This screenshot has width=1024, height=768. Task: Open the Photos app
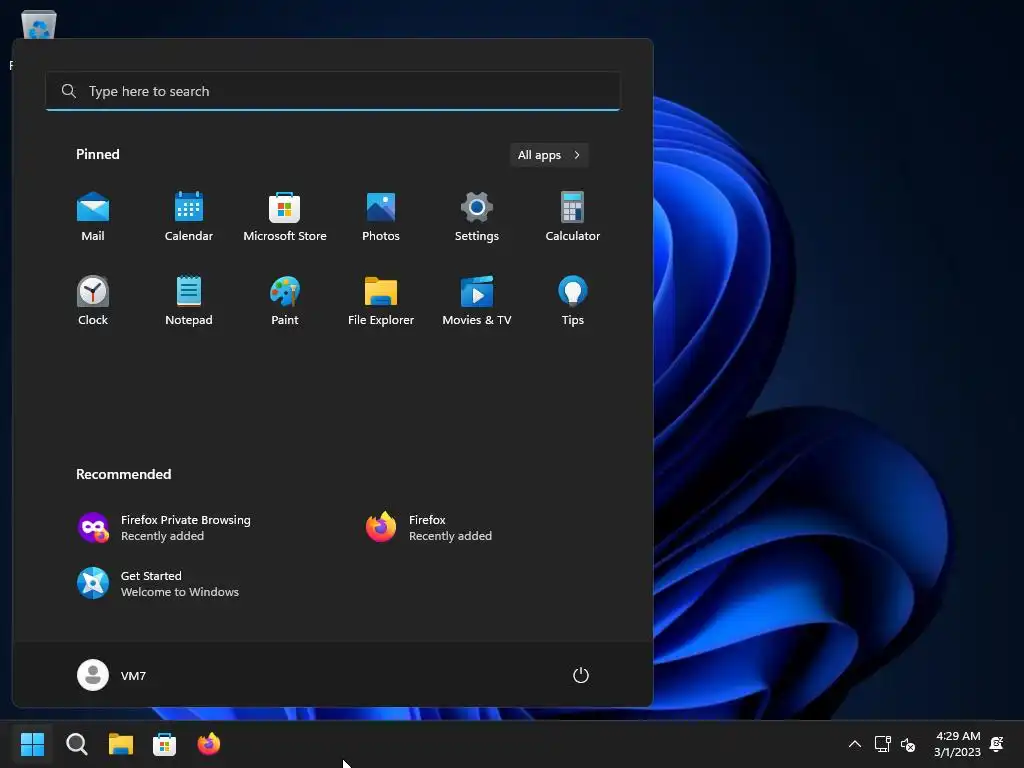(381, 217)
